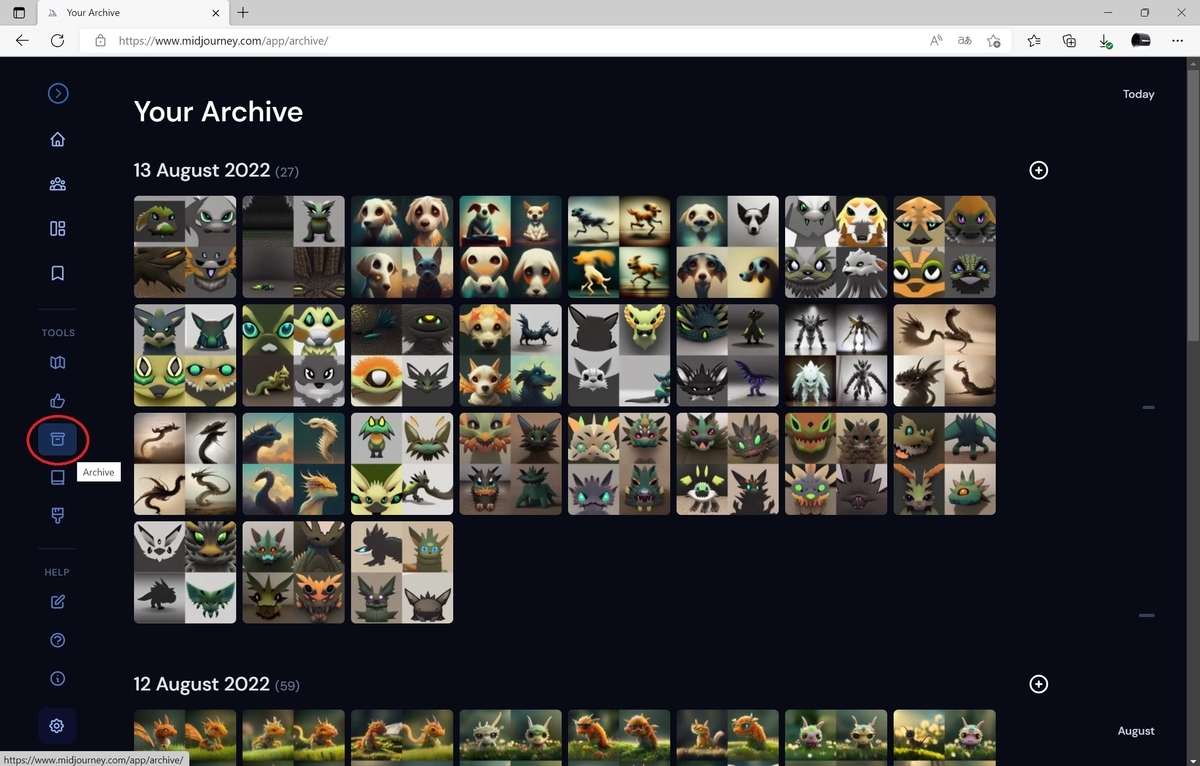Open the thumbnail with a large orange eye creature
The image size is (1200, 766).
(402, 355)
